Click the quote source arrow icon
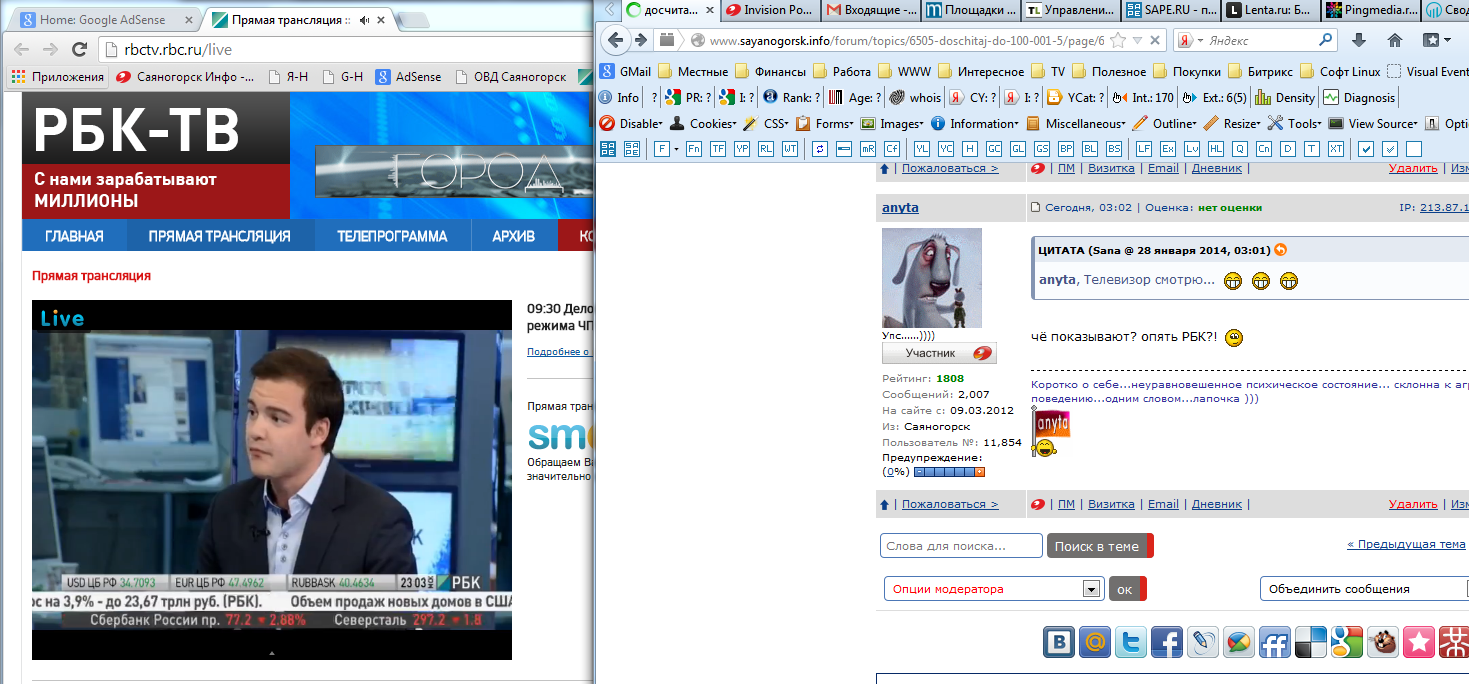 [1280, 250]
